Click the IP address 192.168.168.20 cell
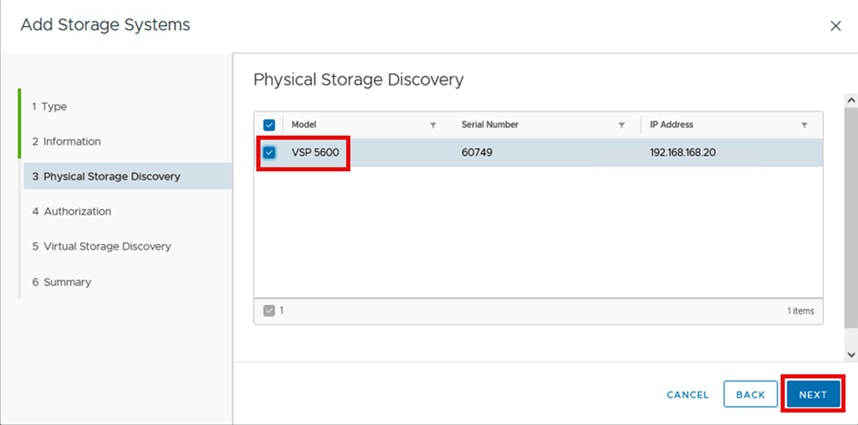 683,153
